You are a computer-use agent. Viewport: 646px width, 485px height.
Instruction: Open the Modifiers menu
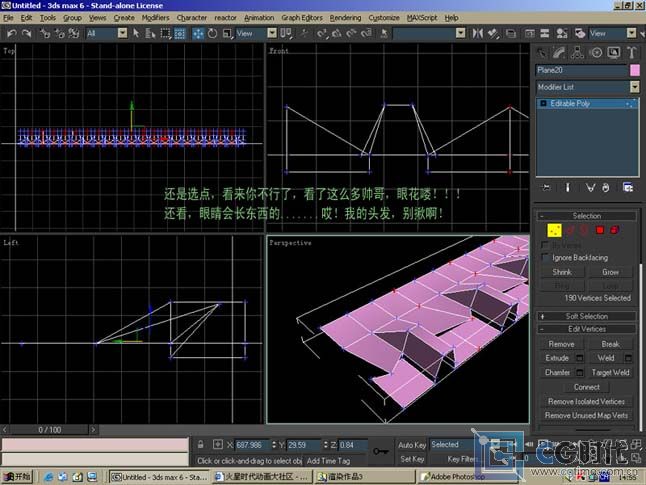point(155,18)
